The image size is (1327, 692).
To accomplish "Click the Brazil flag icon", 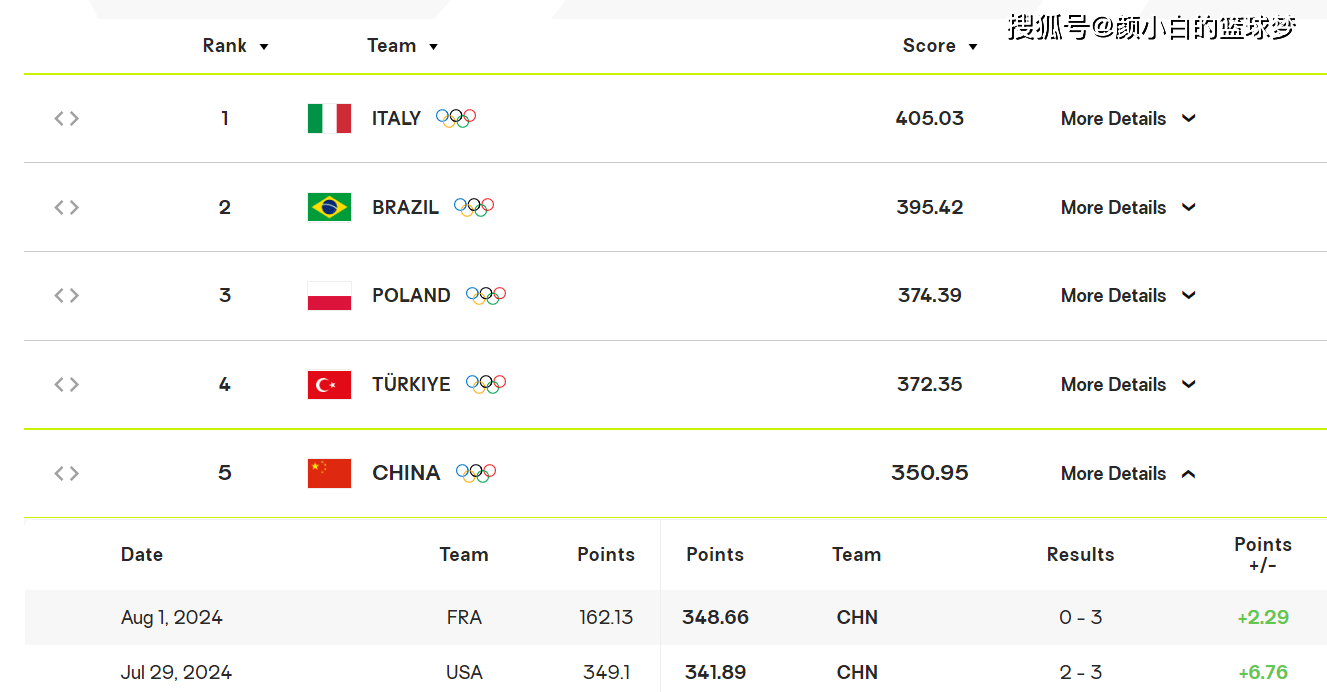I will coord(329,207).
